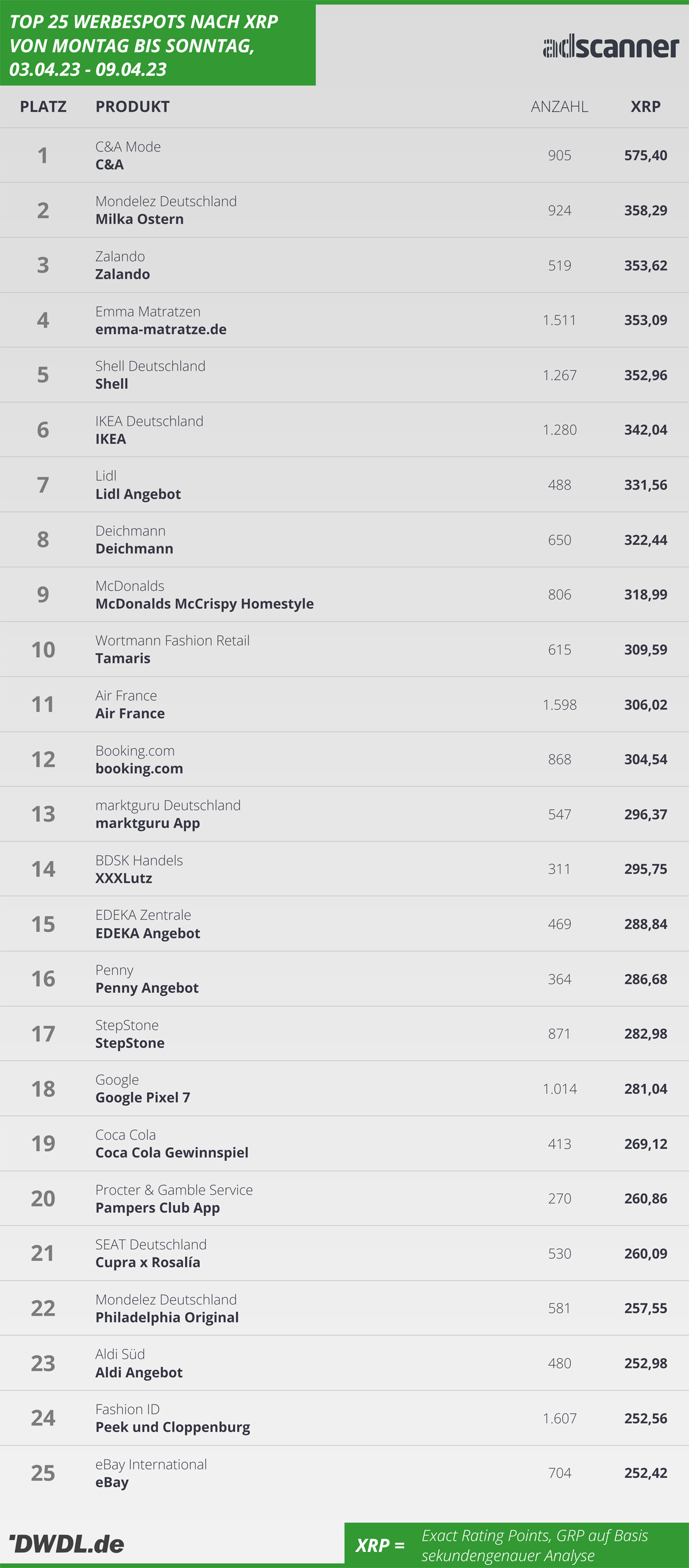
Task: Click the PLATZ column header
Action: (x=43, y=107)
